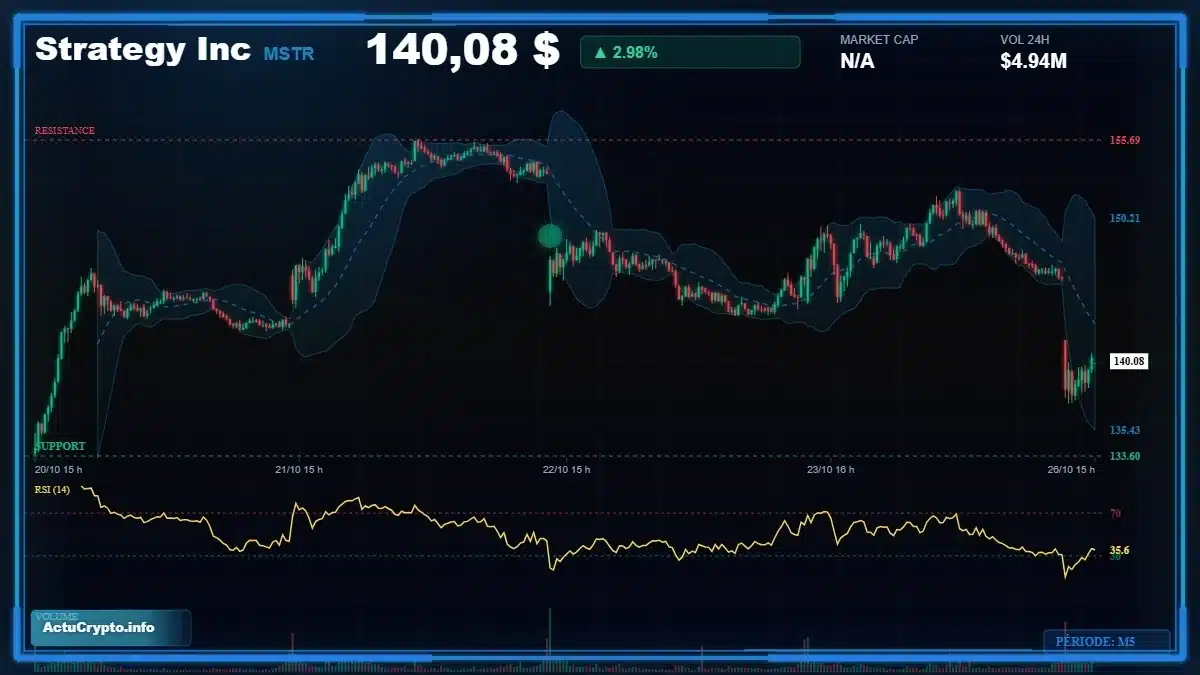Click the RESISTANCE line label
Viewport: 1200px width, 675px height.
(x=65, y=130)
